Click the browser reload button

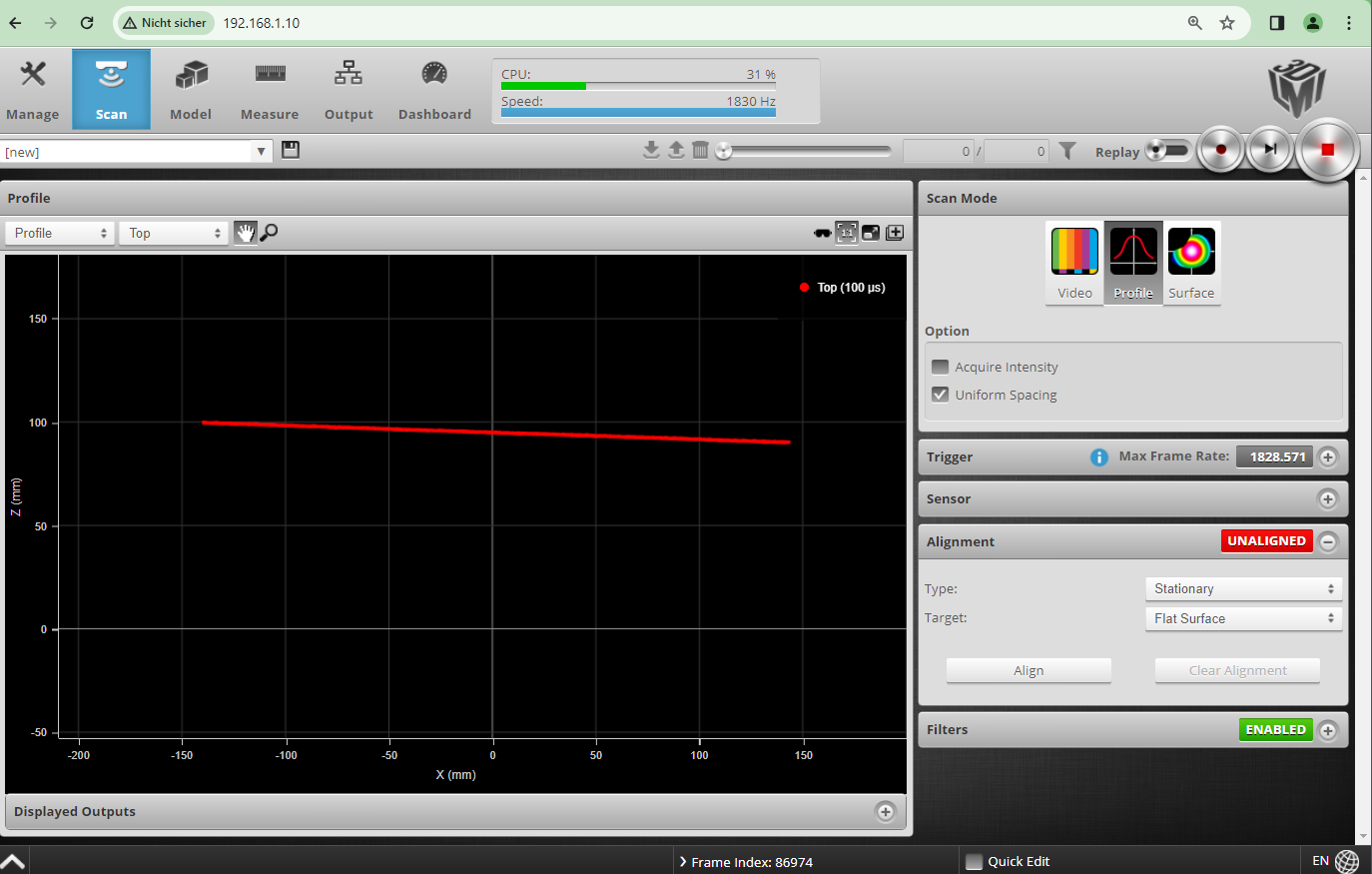(x=87, y=22)
